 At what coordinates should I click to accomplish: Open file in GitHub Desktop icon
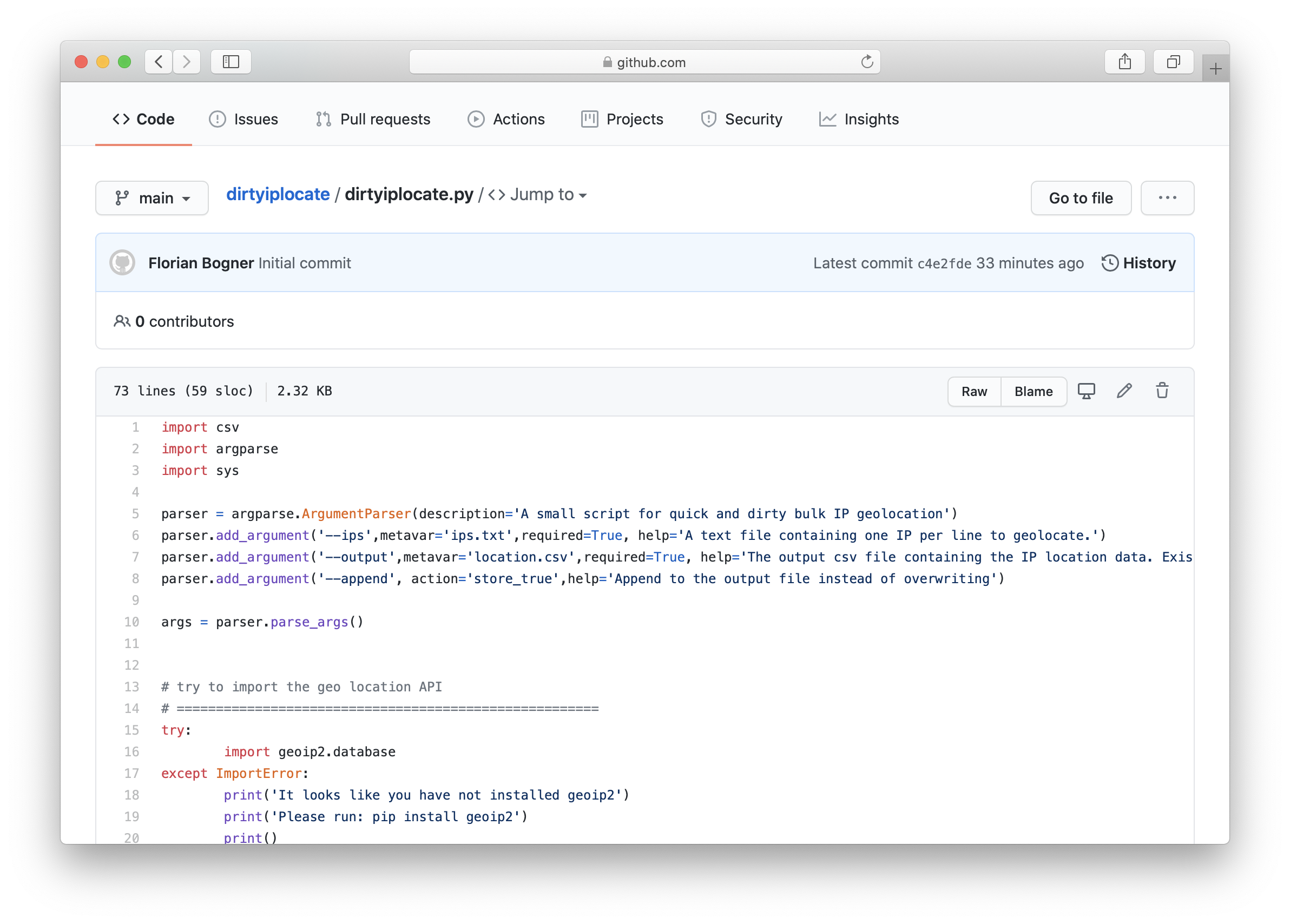1086,391
